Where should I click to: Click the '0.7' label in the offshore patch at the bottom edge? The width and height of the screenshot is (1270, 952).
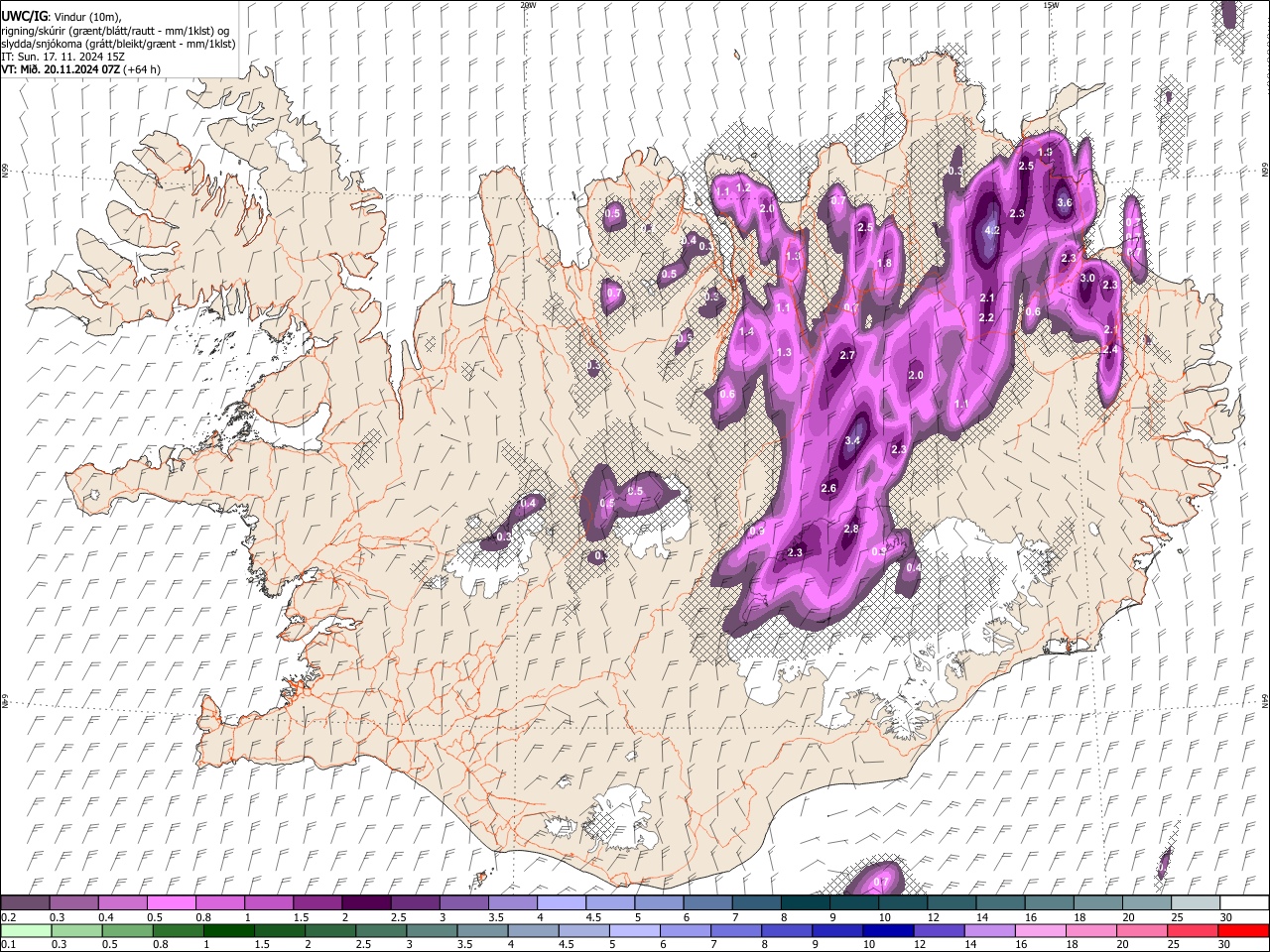coord(881,883)
